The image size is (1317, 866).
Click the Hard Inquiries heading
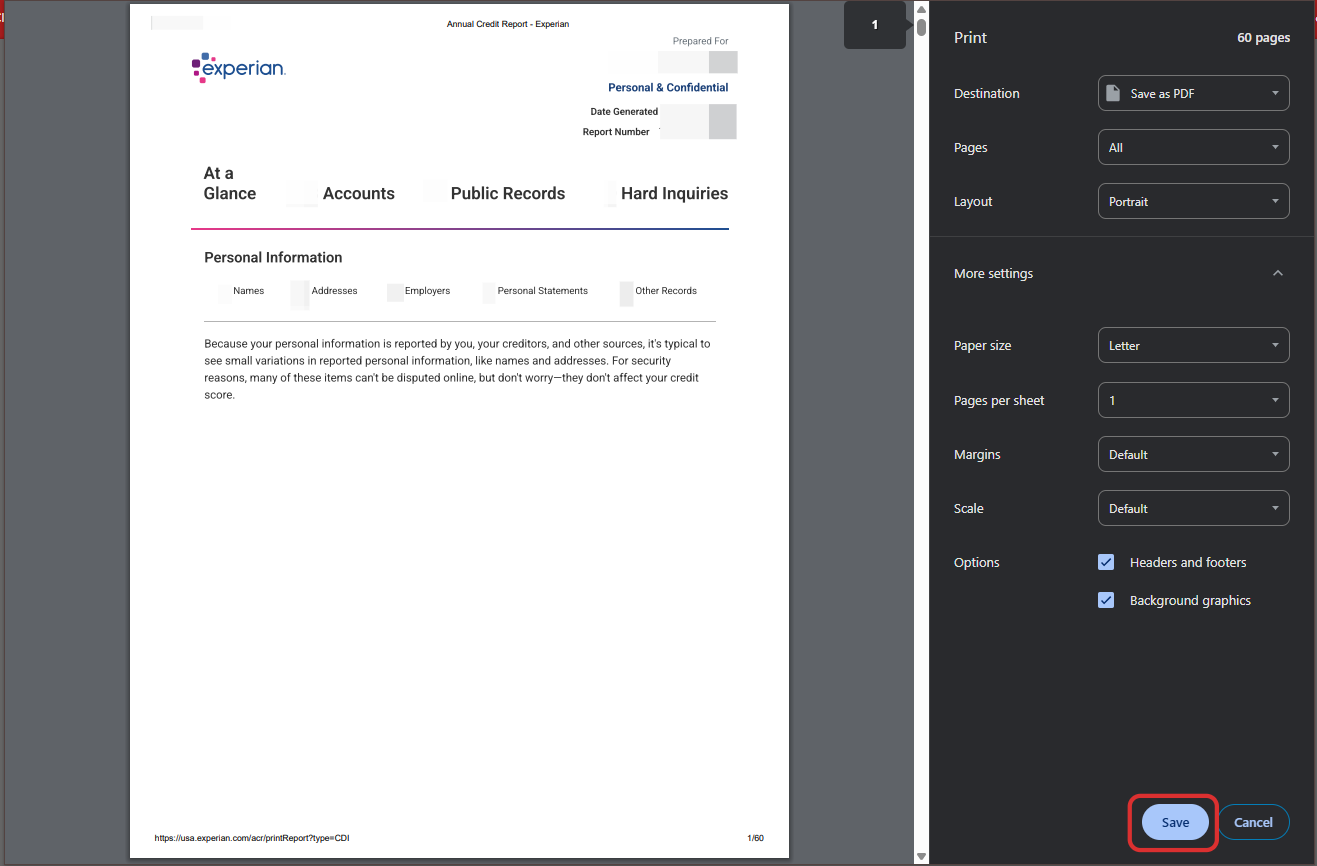tap(675, 194)
